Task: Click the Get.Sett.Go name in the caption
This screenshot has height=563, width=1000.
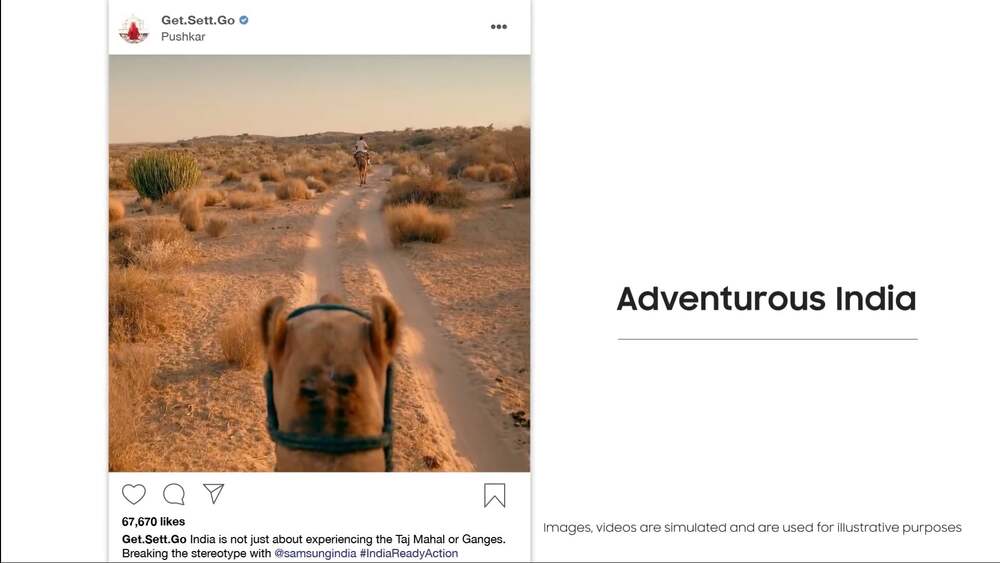Action: click(x=154, y=539)
